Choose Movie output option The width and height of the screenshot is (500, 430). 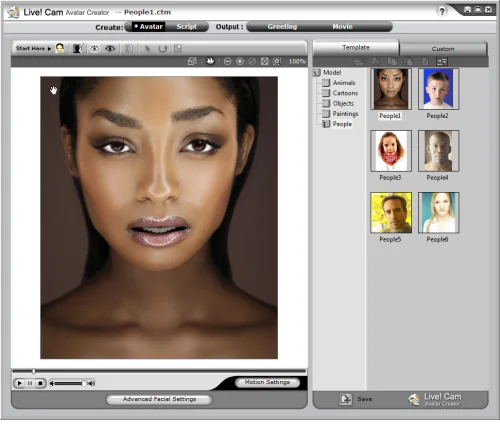click(342, 27)
